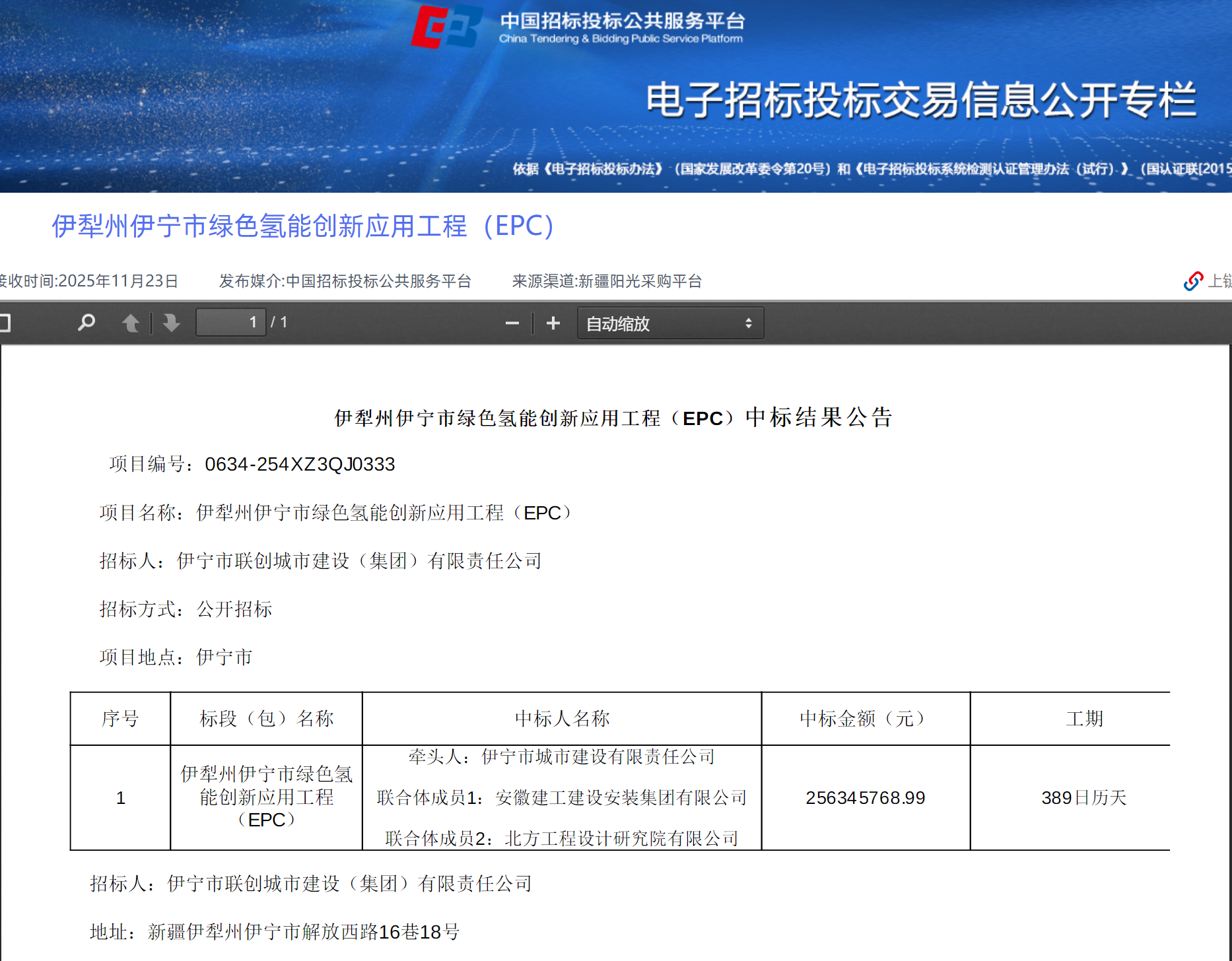Open zoom dropdown to choose page width
Viewport: 1232px width, 961px height.
pyautogui.click(x=670, y=323)
